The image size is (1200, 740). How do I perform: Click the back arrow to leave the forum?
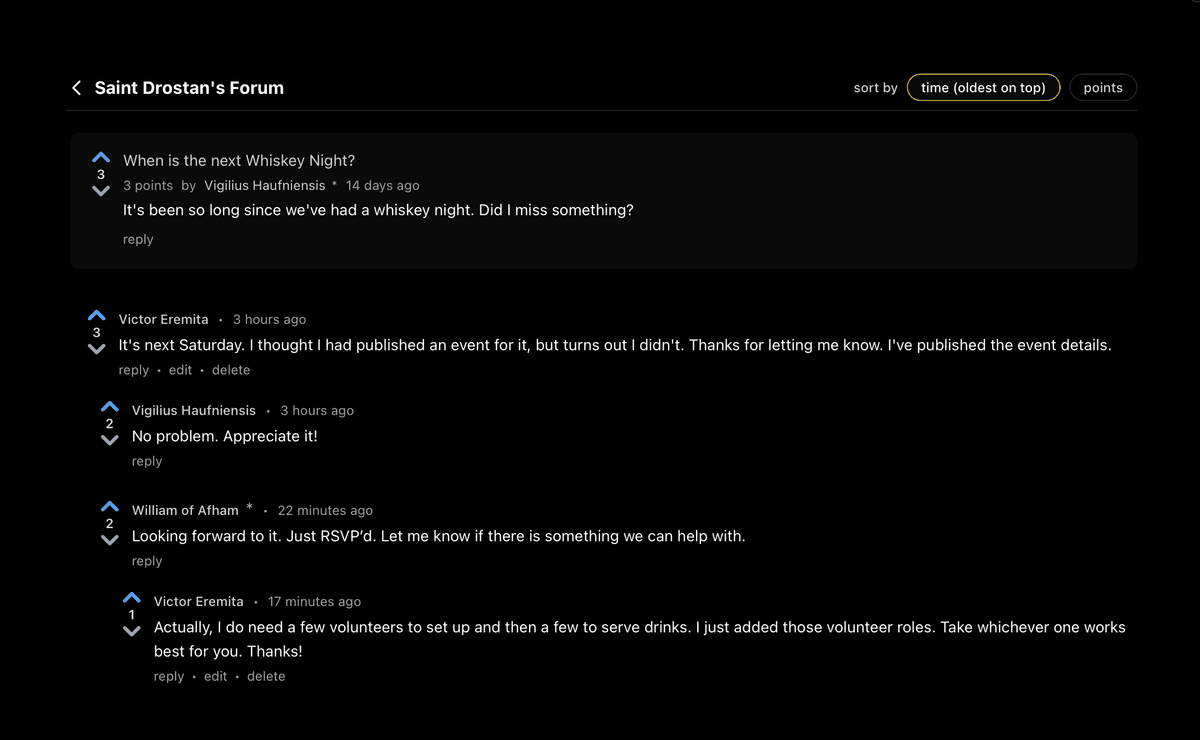coord(76,87)
